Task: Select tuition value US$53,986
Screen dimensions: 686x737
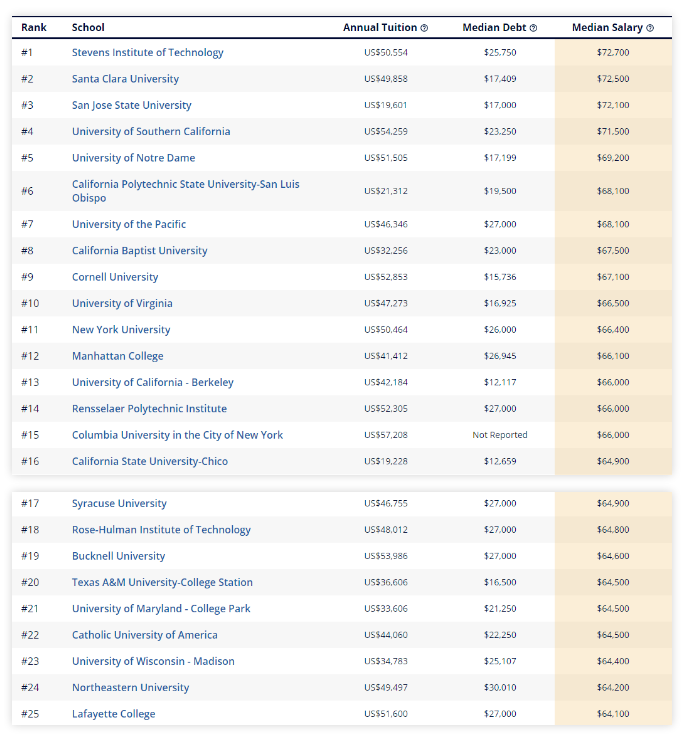Action: 386,557
